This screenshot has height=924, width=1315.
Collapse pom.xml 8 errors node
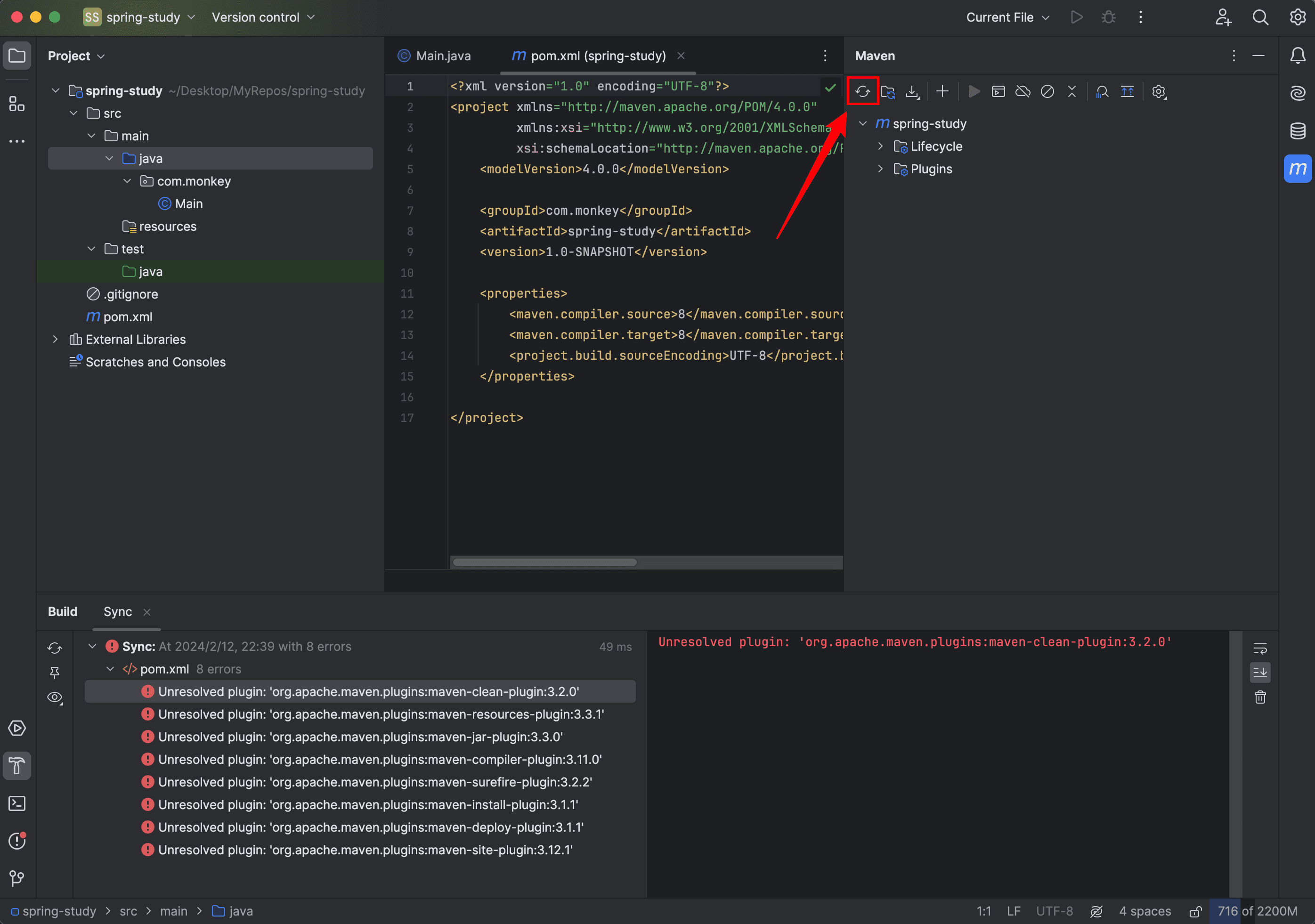(x=110, y=669)
